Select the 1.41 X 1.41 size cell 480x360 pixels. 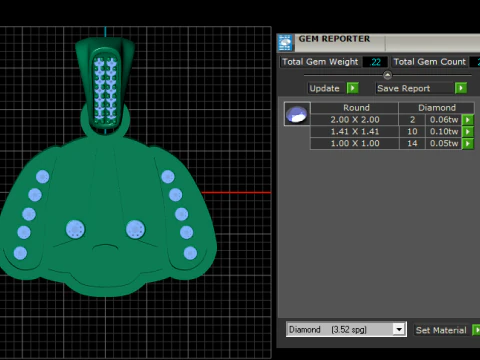click(x=355, y=132)
